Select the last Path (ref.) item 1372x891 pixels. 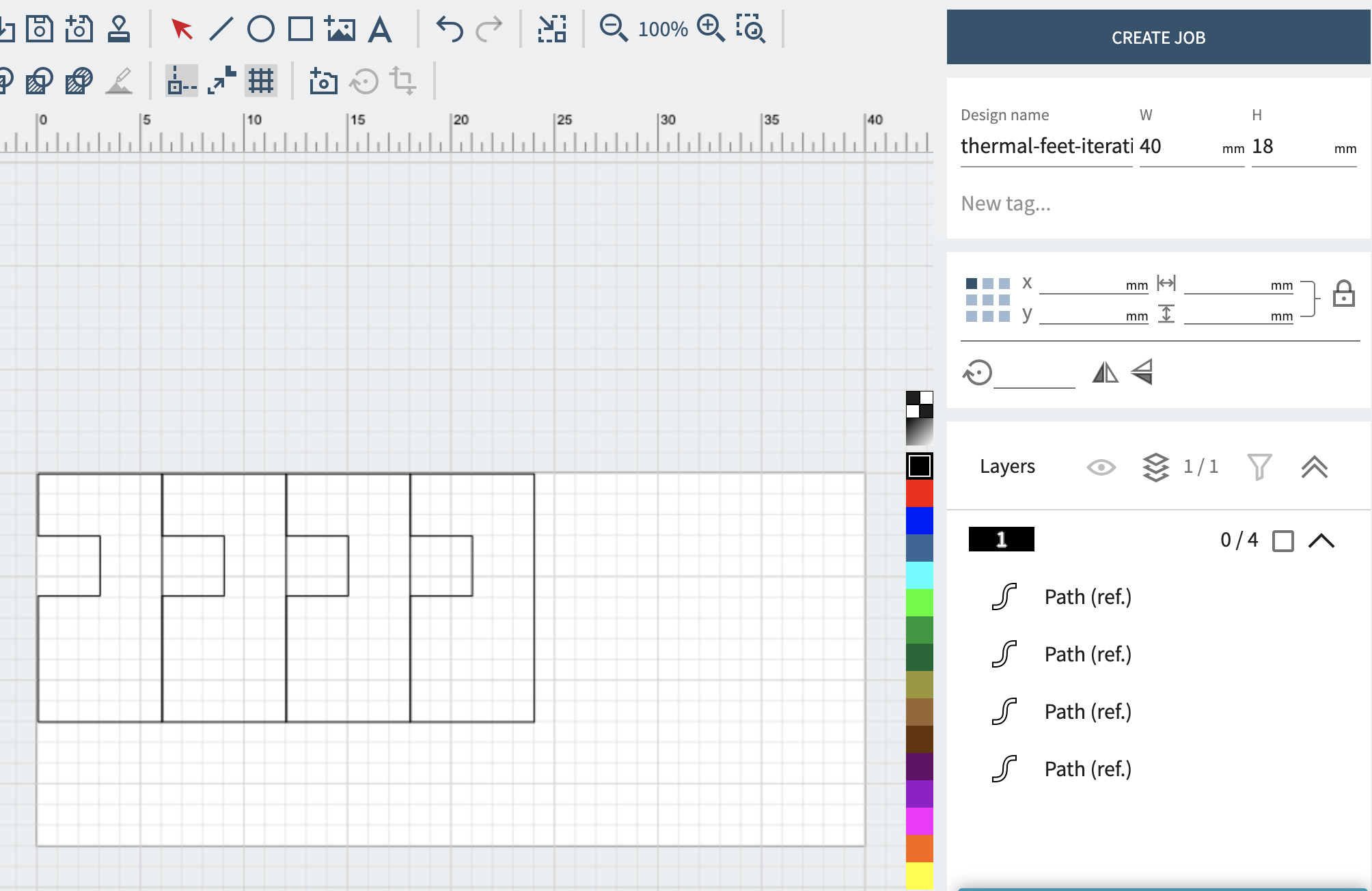1087,769
